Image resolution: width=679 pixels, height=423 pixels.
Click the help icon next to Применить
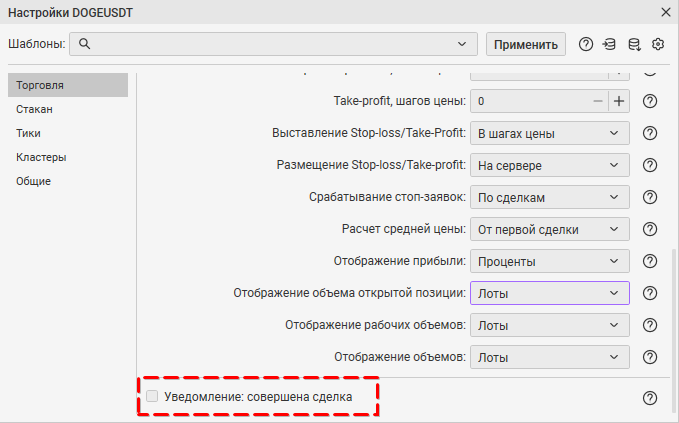586,44
